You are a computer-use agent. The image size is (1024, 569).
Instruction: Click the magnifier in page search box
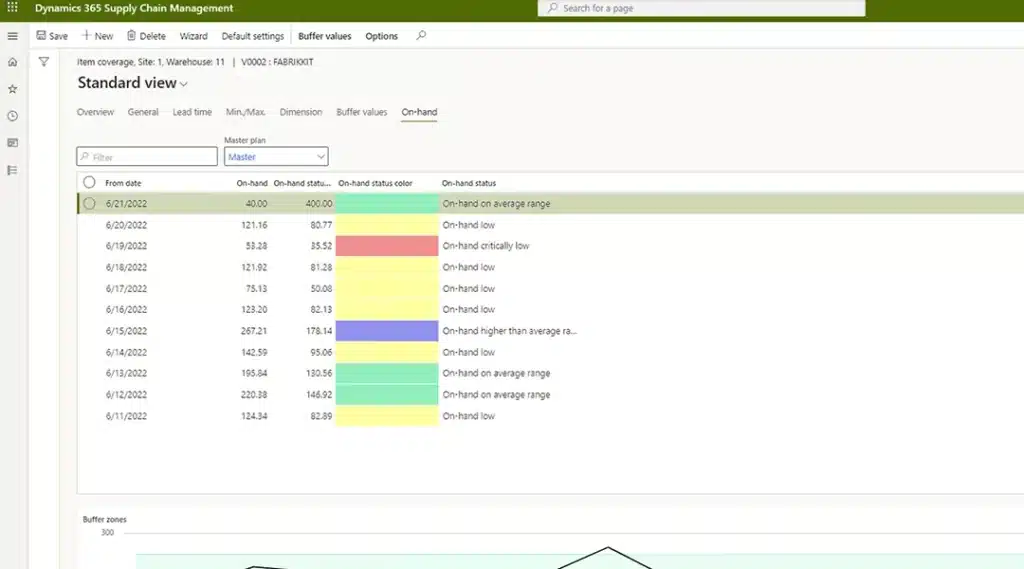point(553,8)
